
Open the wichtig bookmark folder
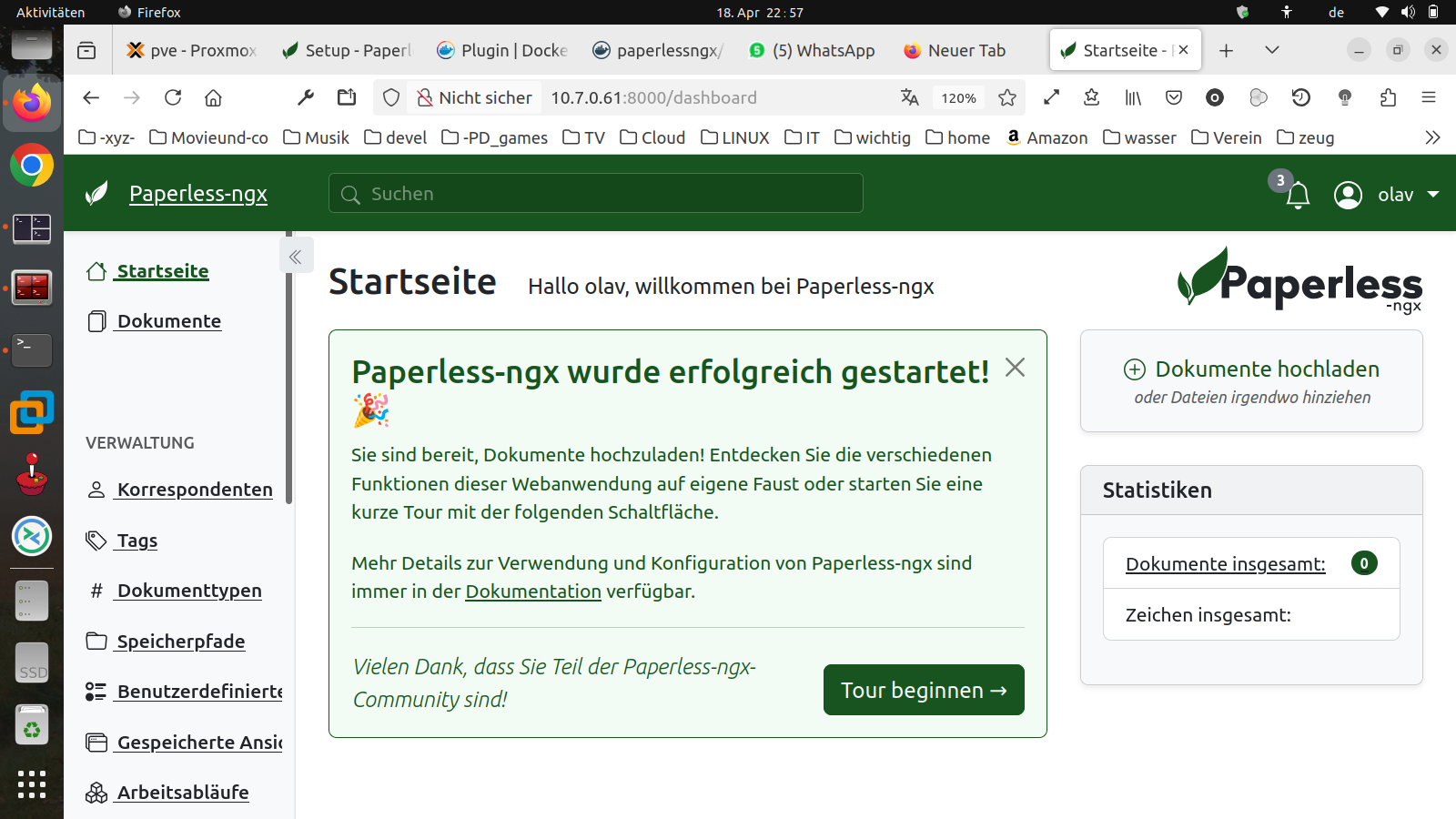point(873,137)
